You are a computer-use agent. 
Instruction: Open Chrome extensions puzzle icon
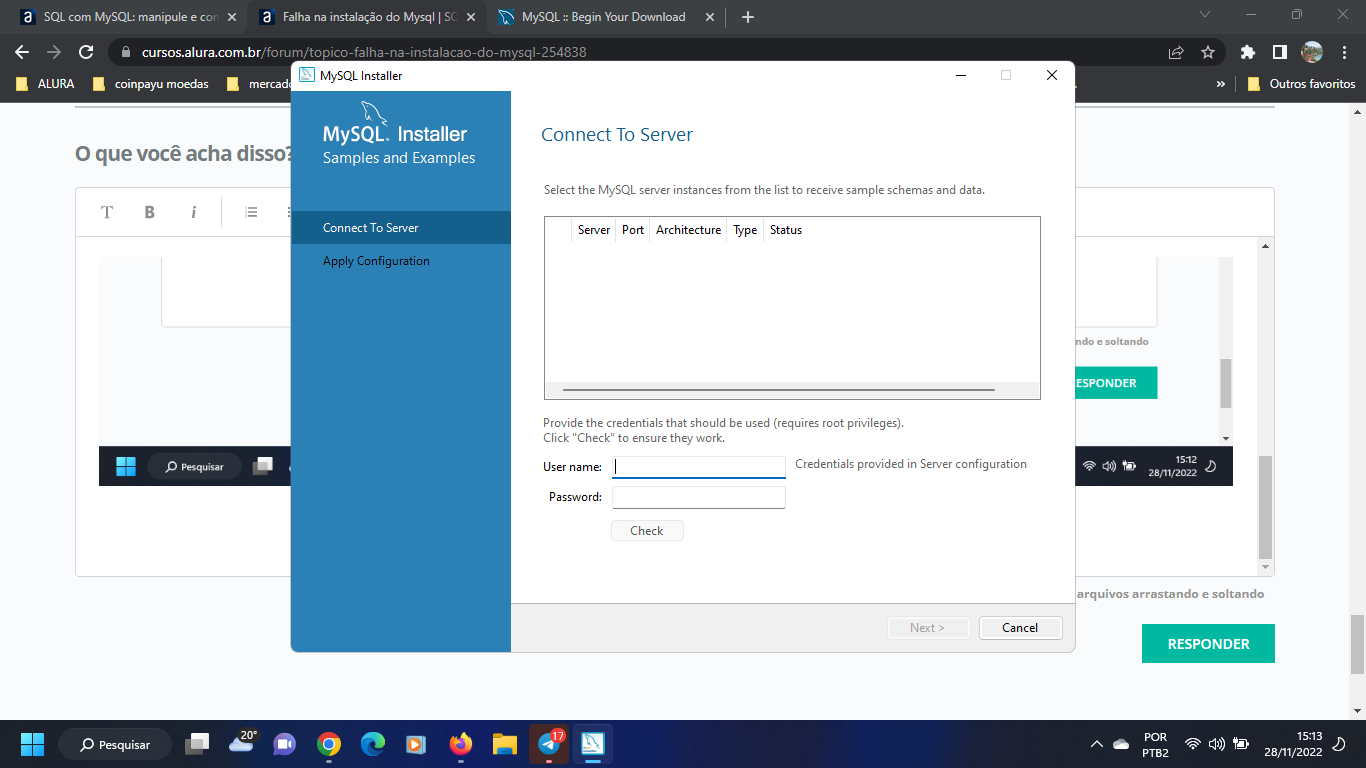[x=1247, y=52]
